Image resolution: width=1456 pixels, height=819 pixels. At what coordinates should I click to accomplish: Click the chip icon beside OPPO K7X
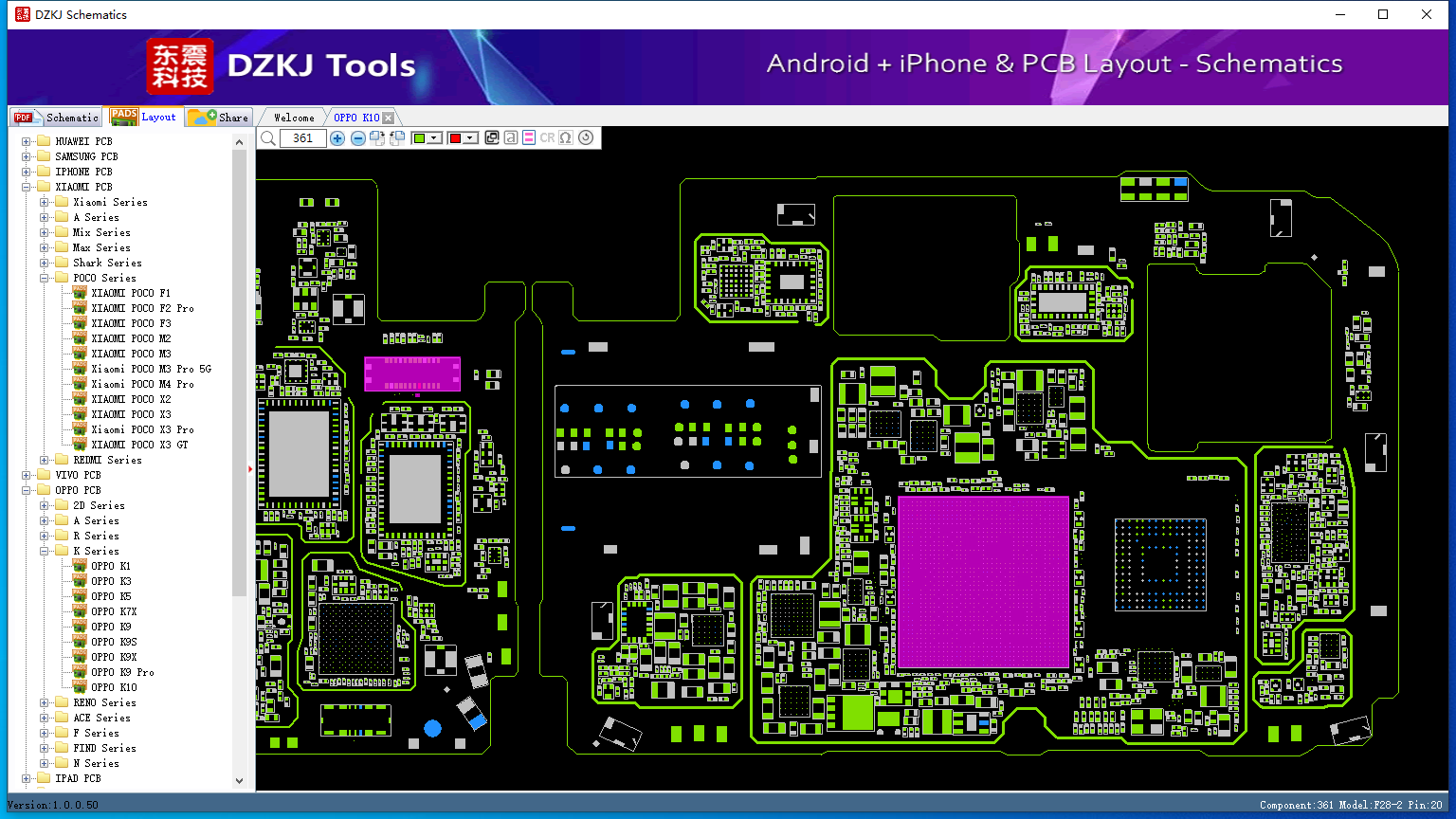pyautogui.click(x=80, y=611)
